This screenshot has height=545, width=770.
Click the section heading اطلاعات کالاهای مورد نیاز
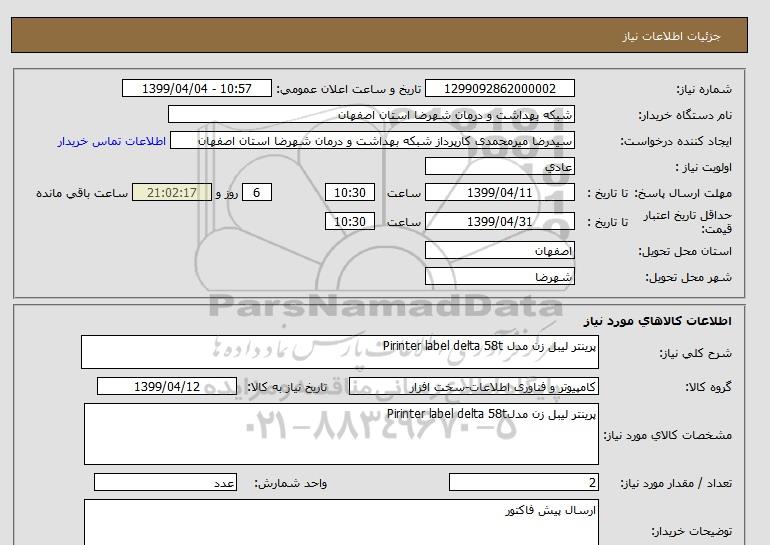[658, 321]
